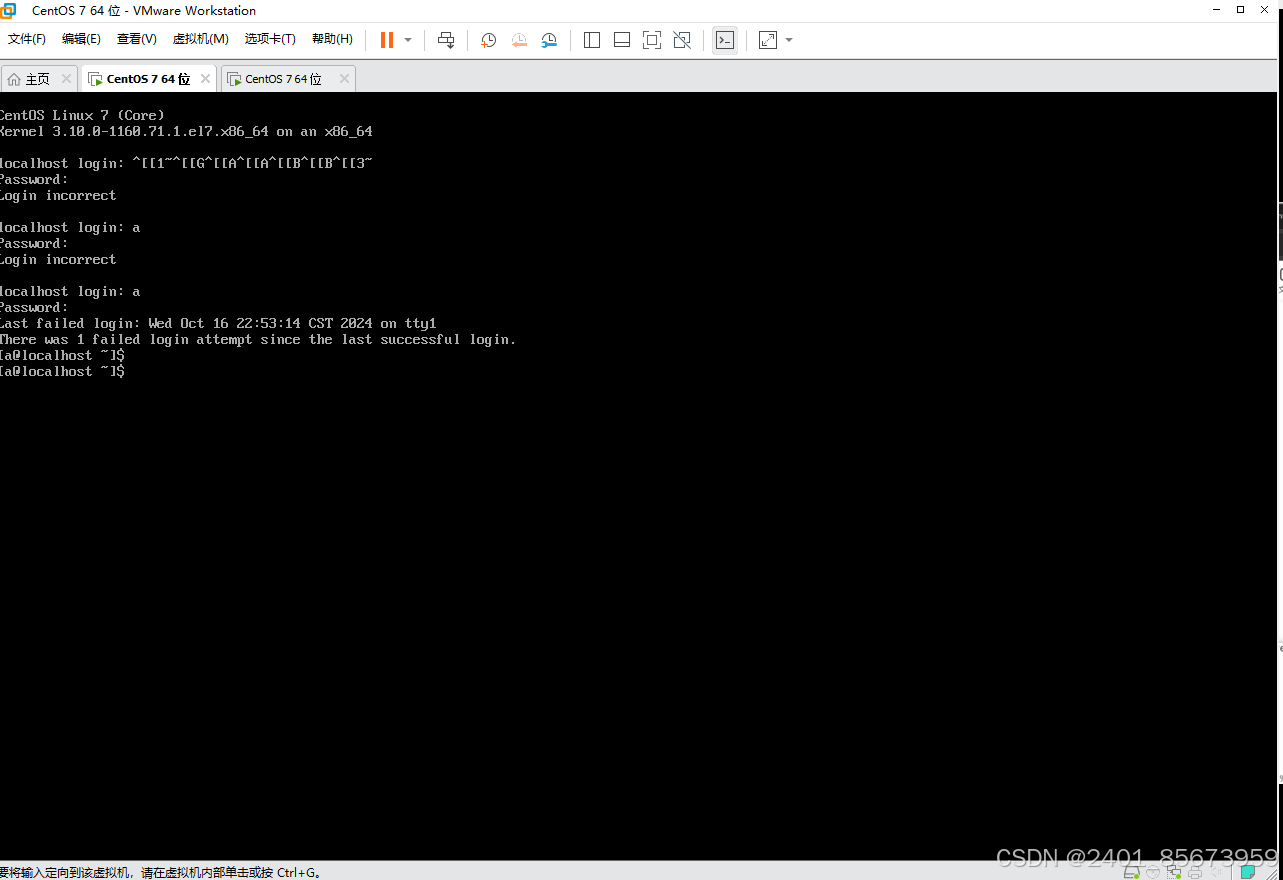Pause the virtual machine with orange pause icon
The height and width of the screenshot is (880, 1283).
pyautogui.click(x=386, y=40)
